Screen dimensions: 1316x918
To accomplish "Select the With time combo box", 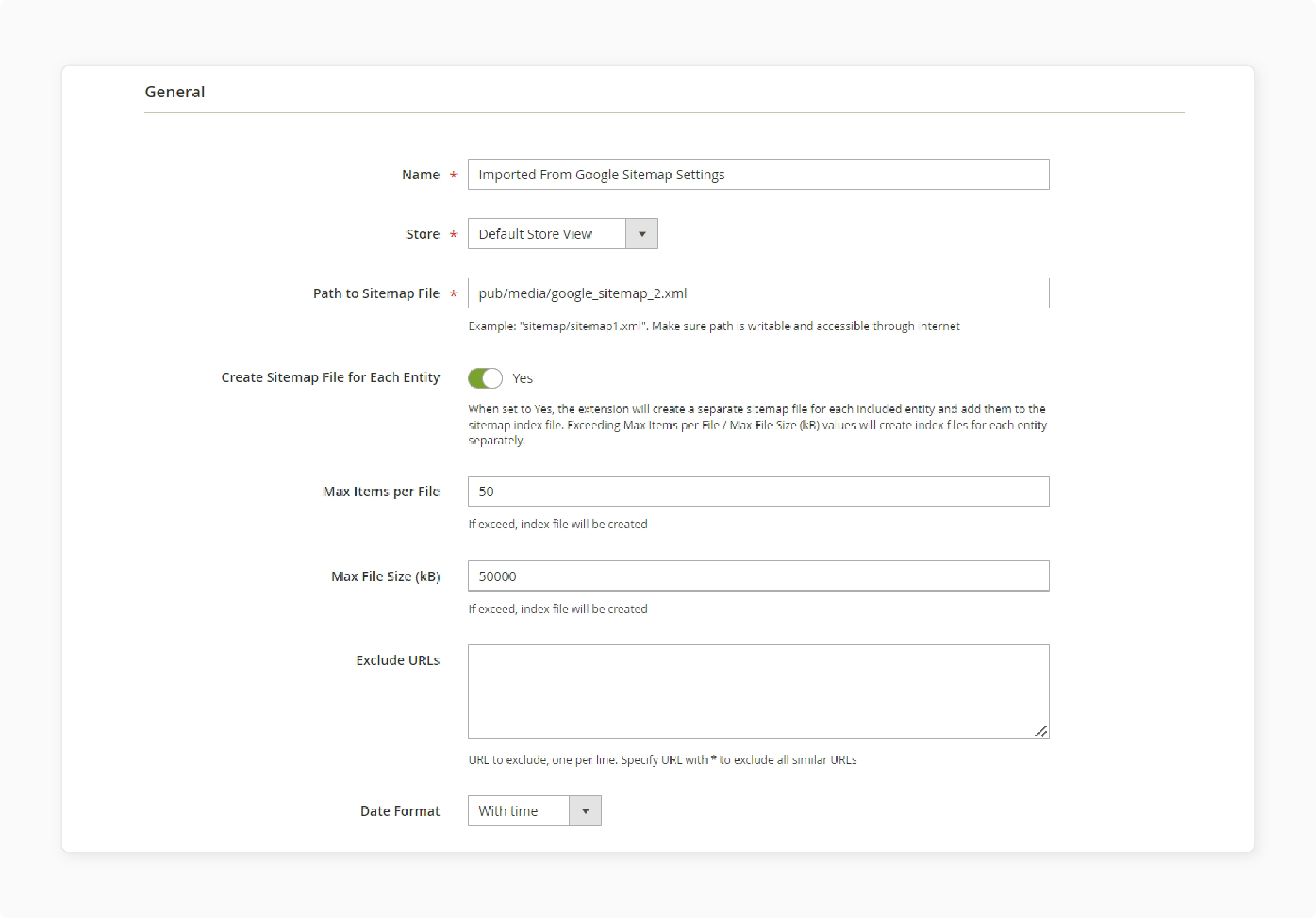I will click(534, 811).
